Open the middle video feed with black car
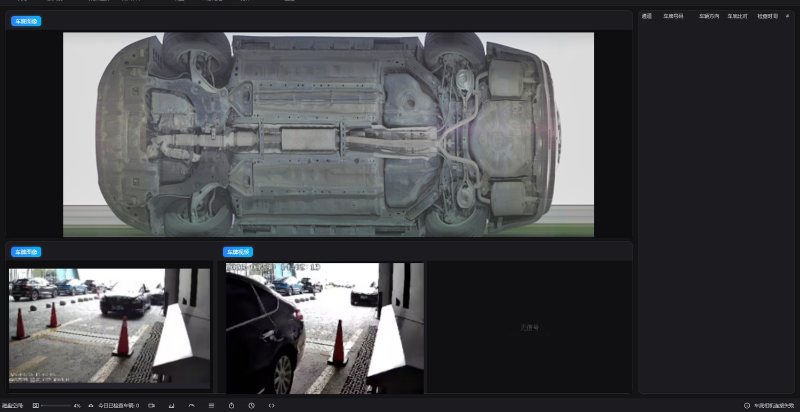Viewport: 800px width, 412px height. point(324,328)
